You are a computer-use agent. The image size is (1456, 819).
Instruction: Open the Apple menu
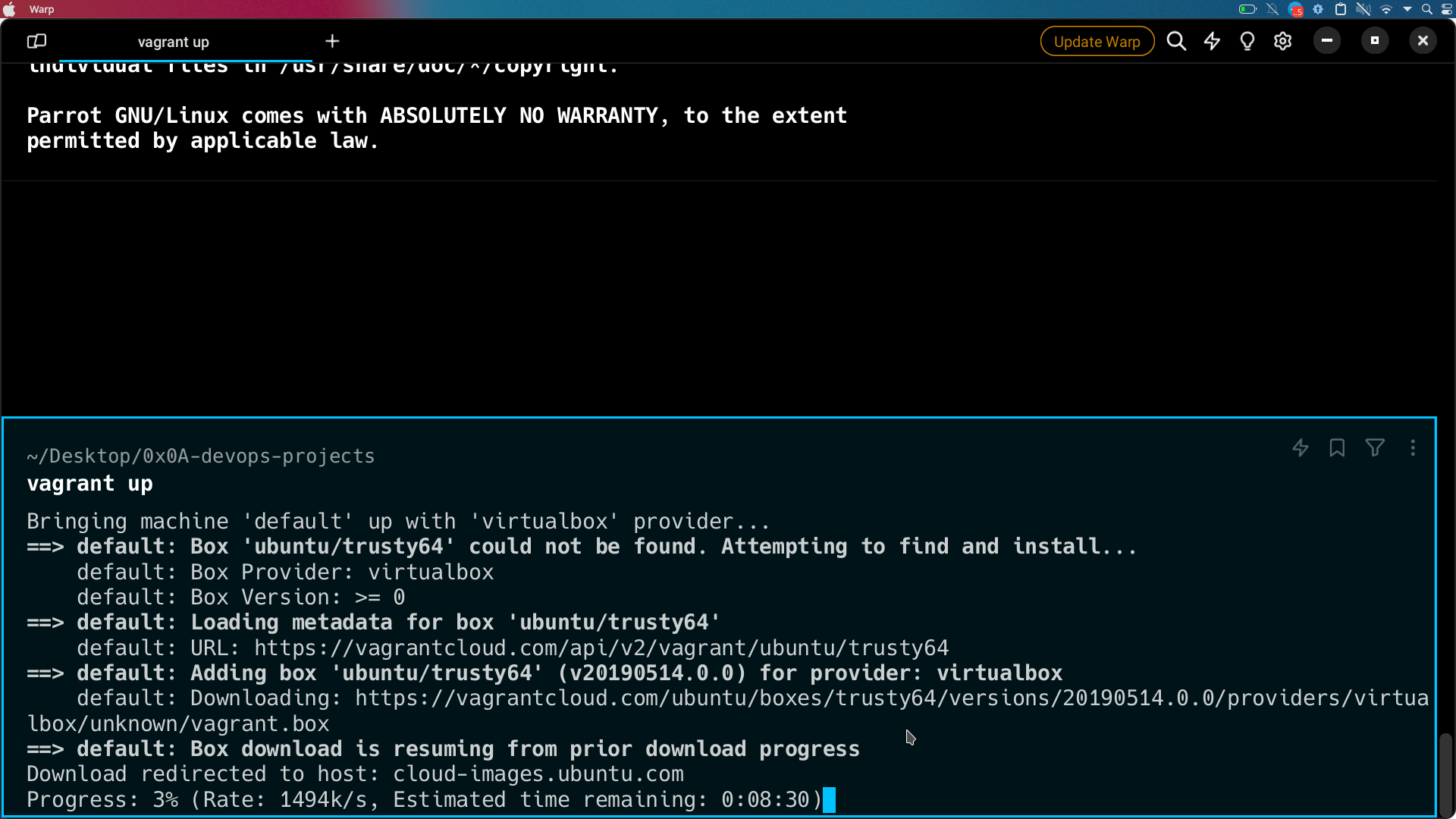[x=10, y=9]
